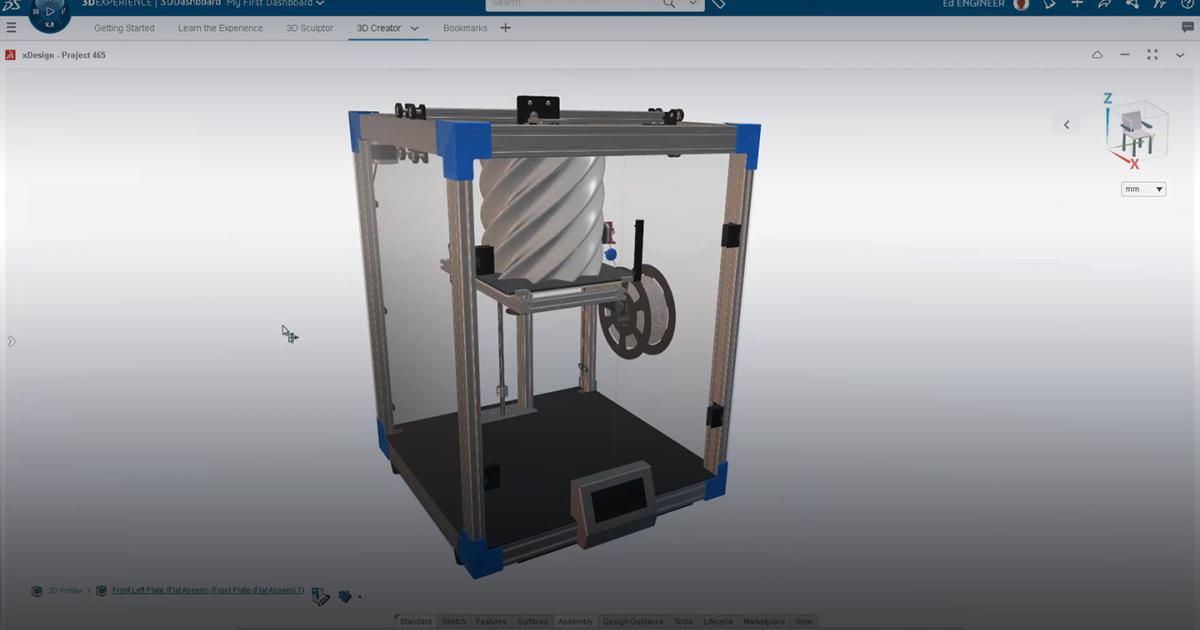
Task: Open the 3D Creator tab chevron menu
Action: 414,28
